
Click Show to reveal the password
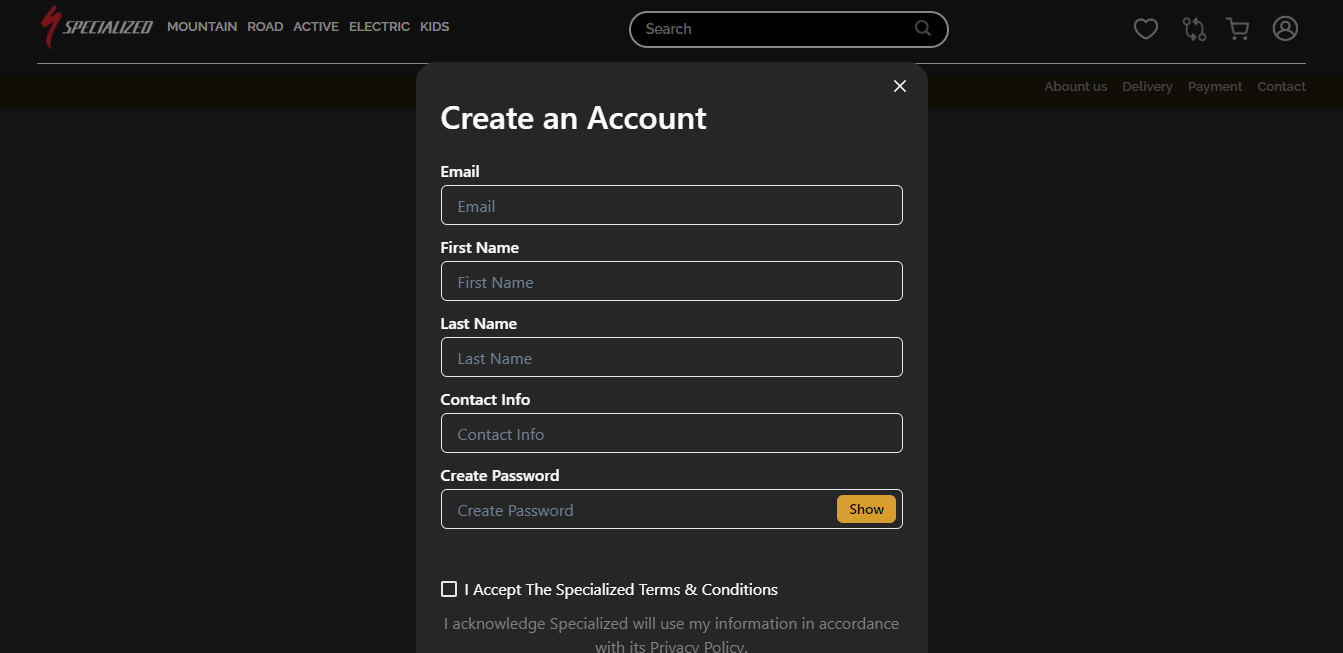click(866, 509)
